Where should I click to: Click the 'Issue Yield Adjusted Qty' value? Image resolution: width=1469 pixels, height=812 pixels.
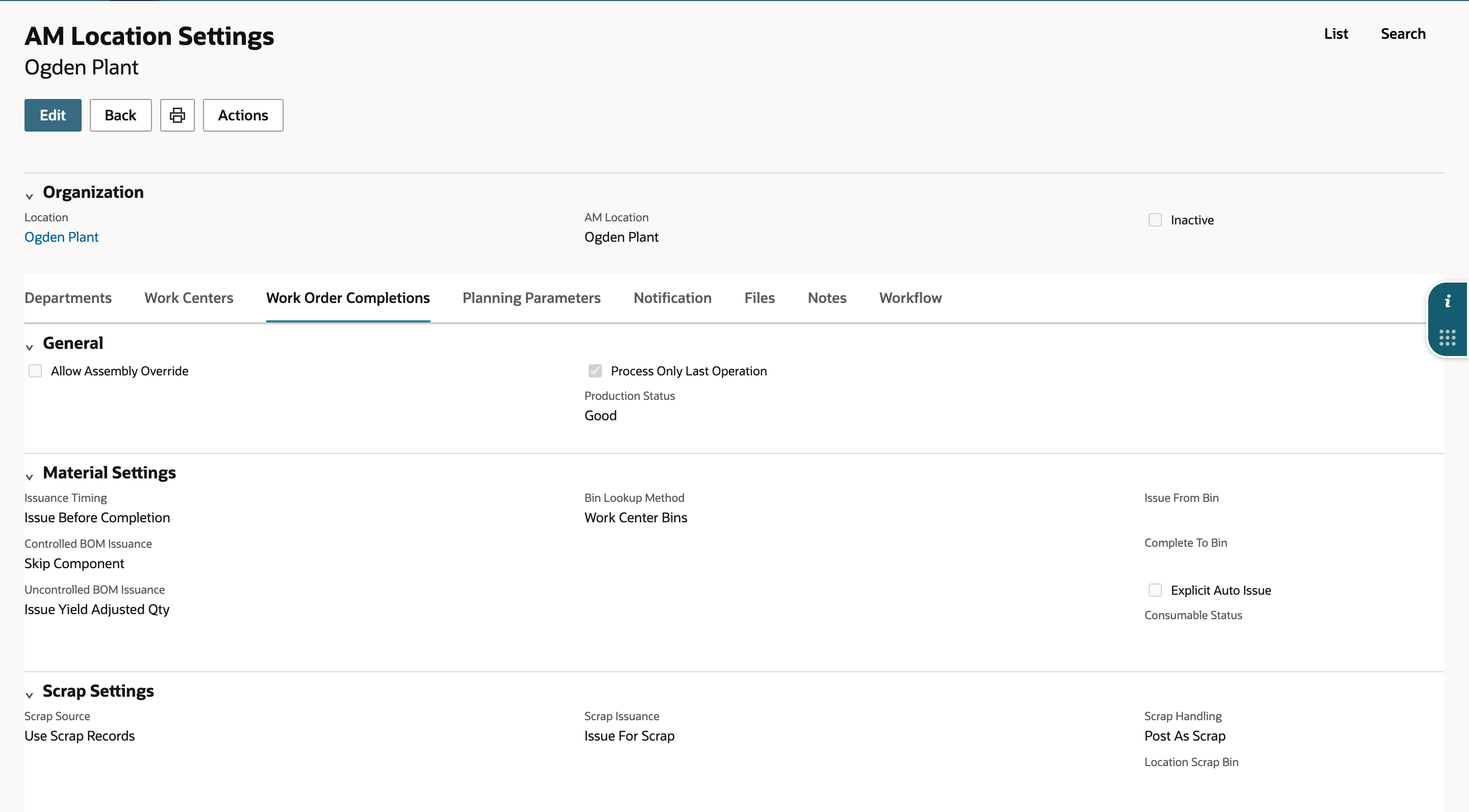pos(97,610)
